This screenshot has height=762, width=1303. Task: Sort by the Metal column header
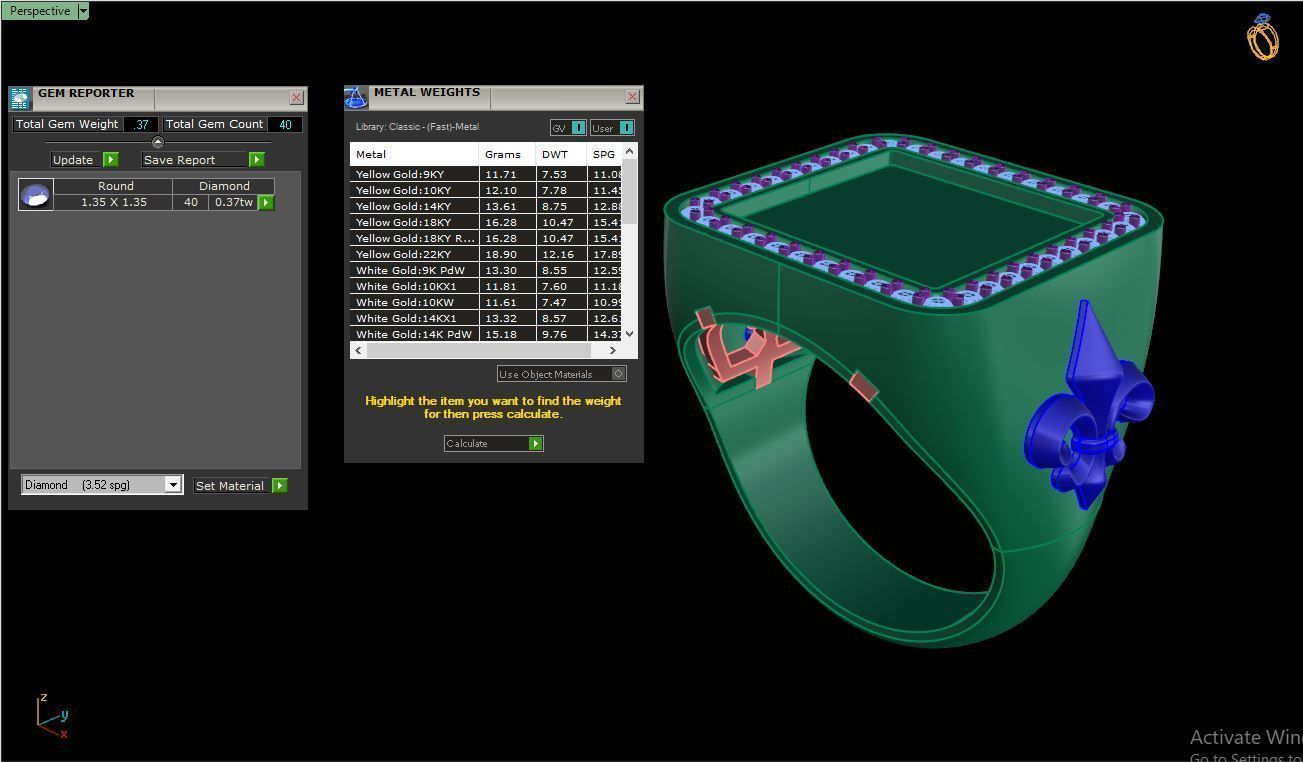click(414, 155)
